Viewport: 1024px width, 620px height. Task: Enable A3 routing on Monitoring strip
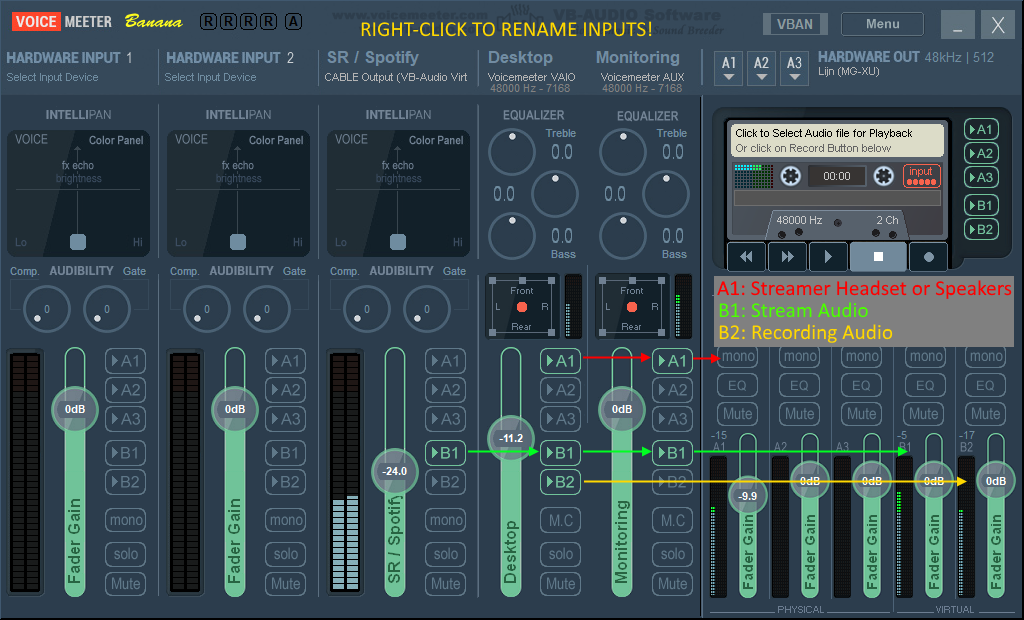click(x=673, y=419)
